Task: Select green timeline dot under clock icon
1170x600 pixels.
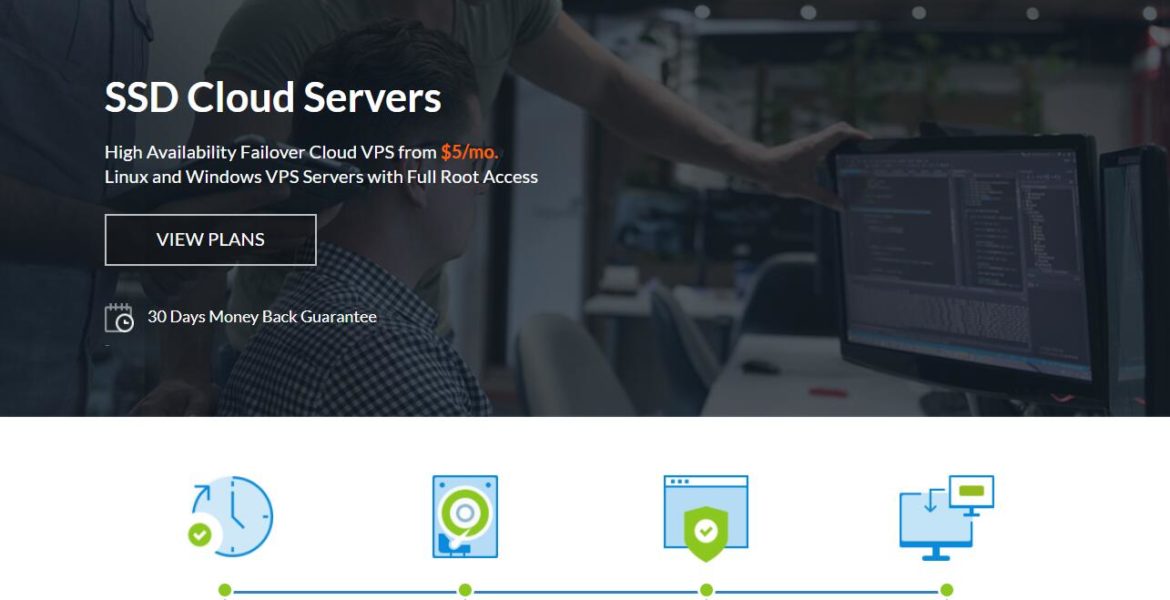Action: tap(225, 591)
